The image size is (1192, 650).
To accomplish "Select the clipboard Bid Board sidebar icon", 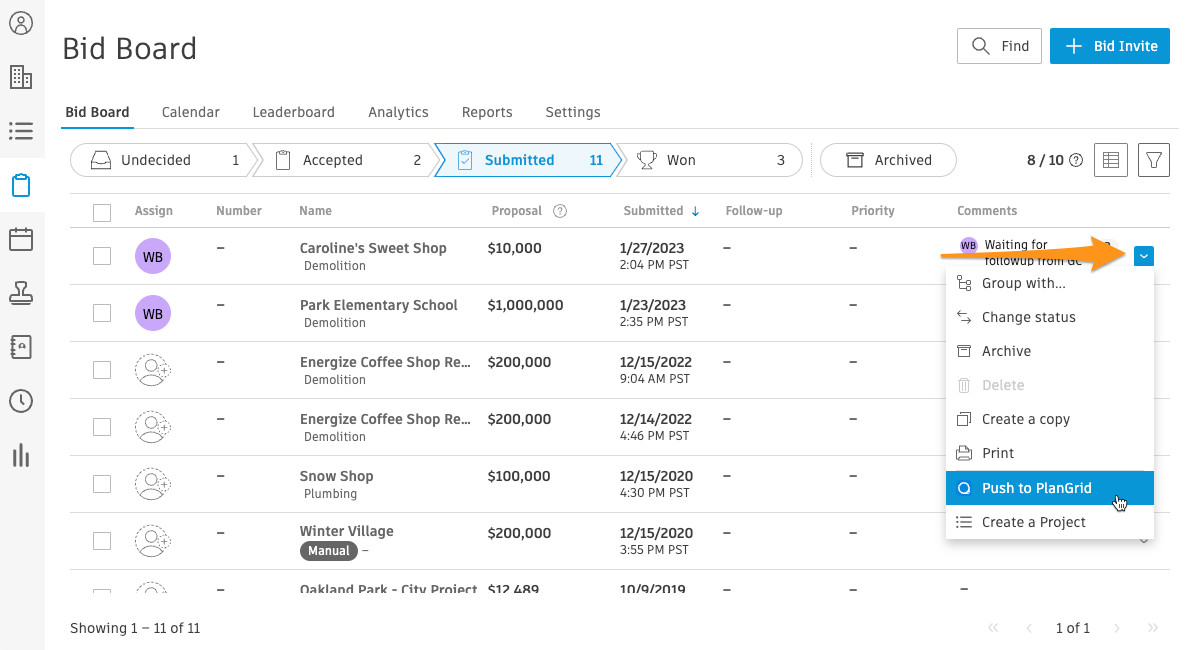I will click(21, 185).
